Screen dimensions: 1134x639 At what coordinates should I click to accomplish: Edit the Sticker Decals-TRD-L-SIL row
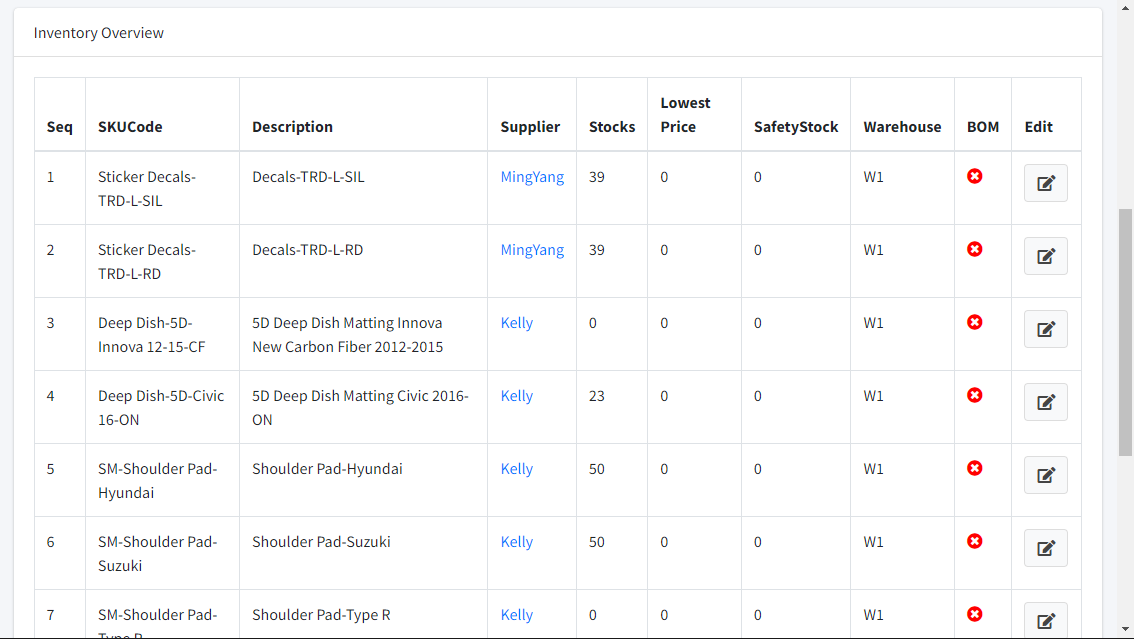click(x=1046, y=183)
